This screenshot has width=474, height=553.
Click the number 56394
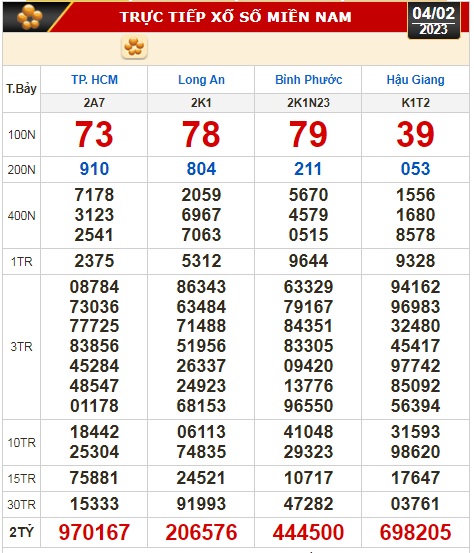click(x=415, y=406)
